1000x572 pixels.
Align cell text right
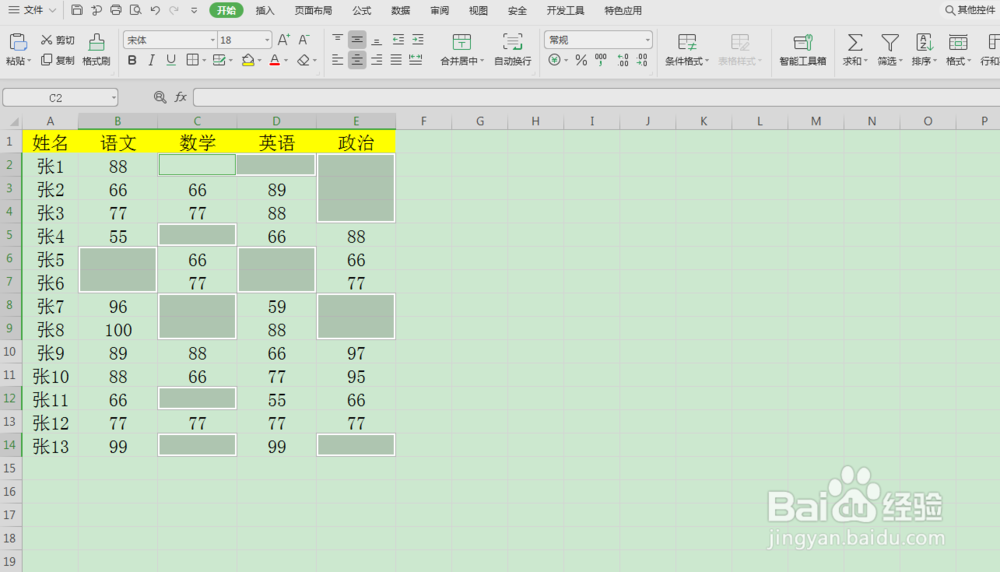[377, 60]
